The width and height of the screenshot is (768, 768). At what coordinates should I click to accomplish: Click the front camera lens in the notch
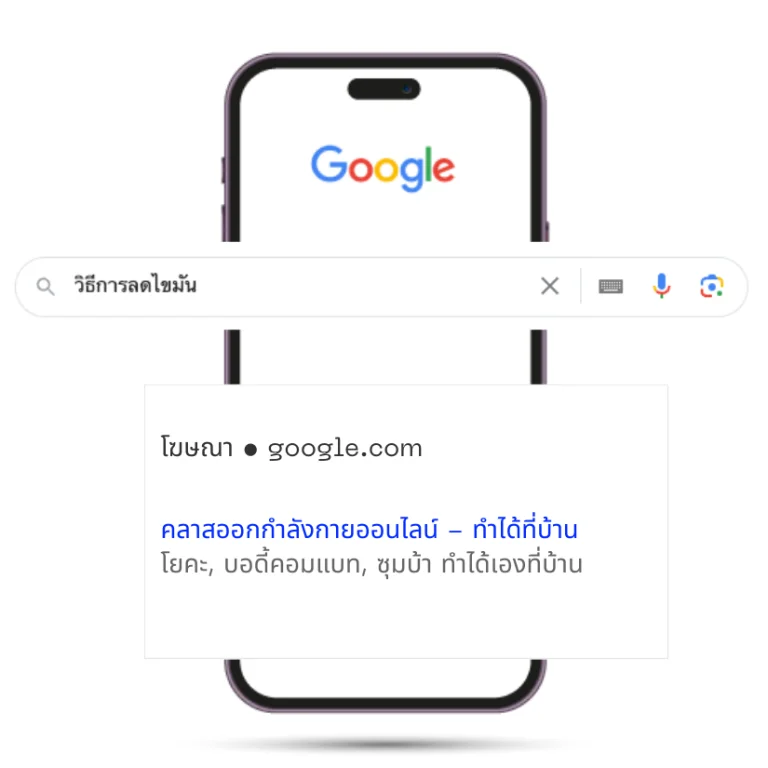(407, 89)
